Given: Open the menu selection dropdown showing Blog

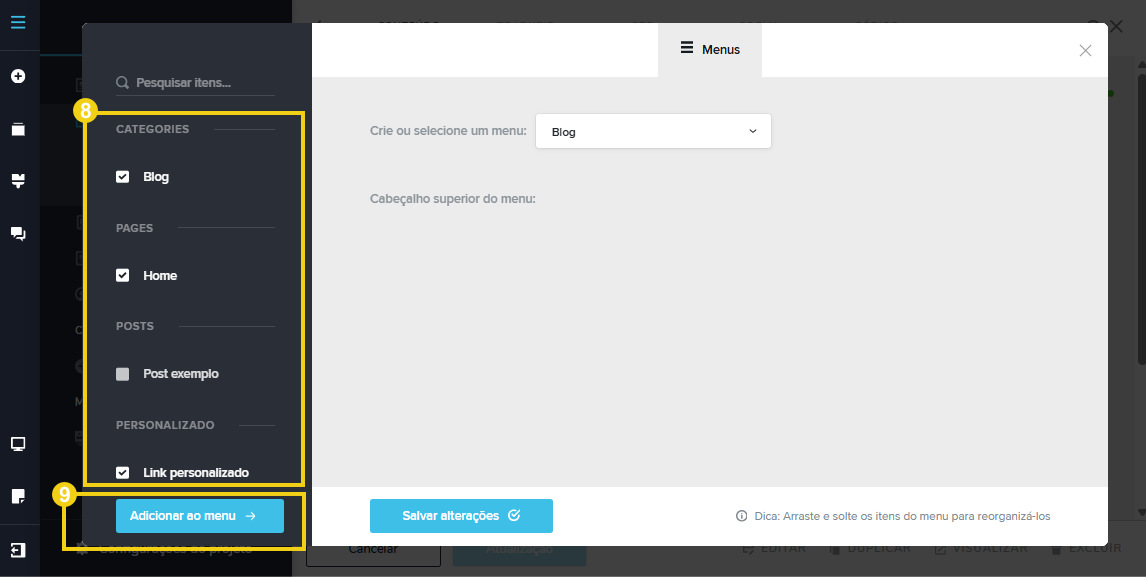Looking at the screenshot, I should (x=653, y=132).
